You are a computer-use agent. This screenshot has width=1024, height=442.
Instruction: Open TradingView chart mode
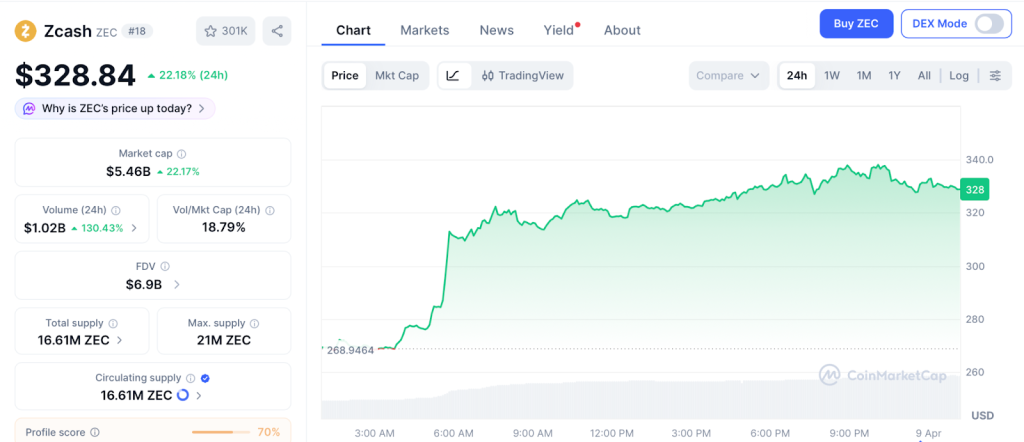tap(523, 76)
